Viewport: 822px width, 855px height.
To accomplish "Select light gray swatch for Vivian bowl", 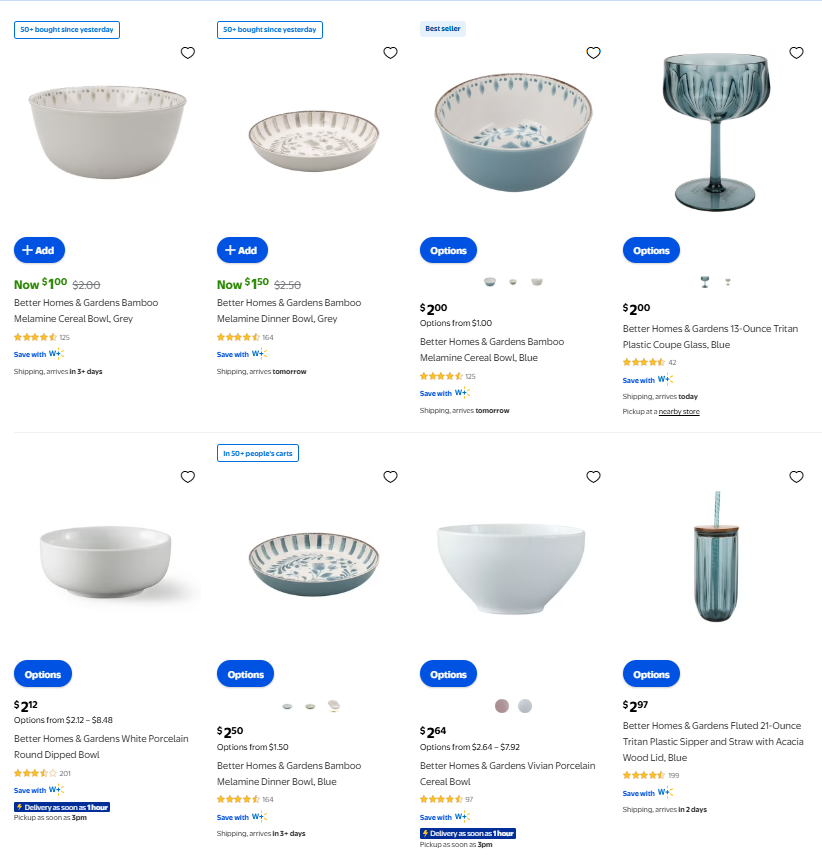I will point(525,706).
